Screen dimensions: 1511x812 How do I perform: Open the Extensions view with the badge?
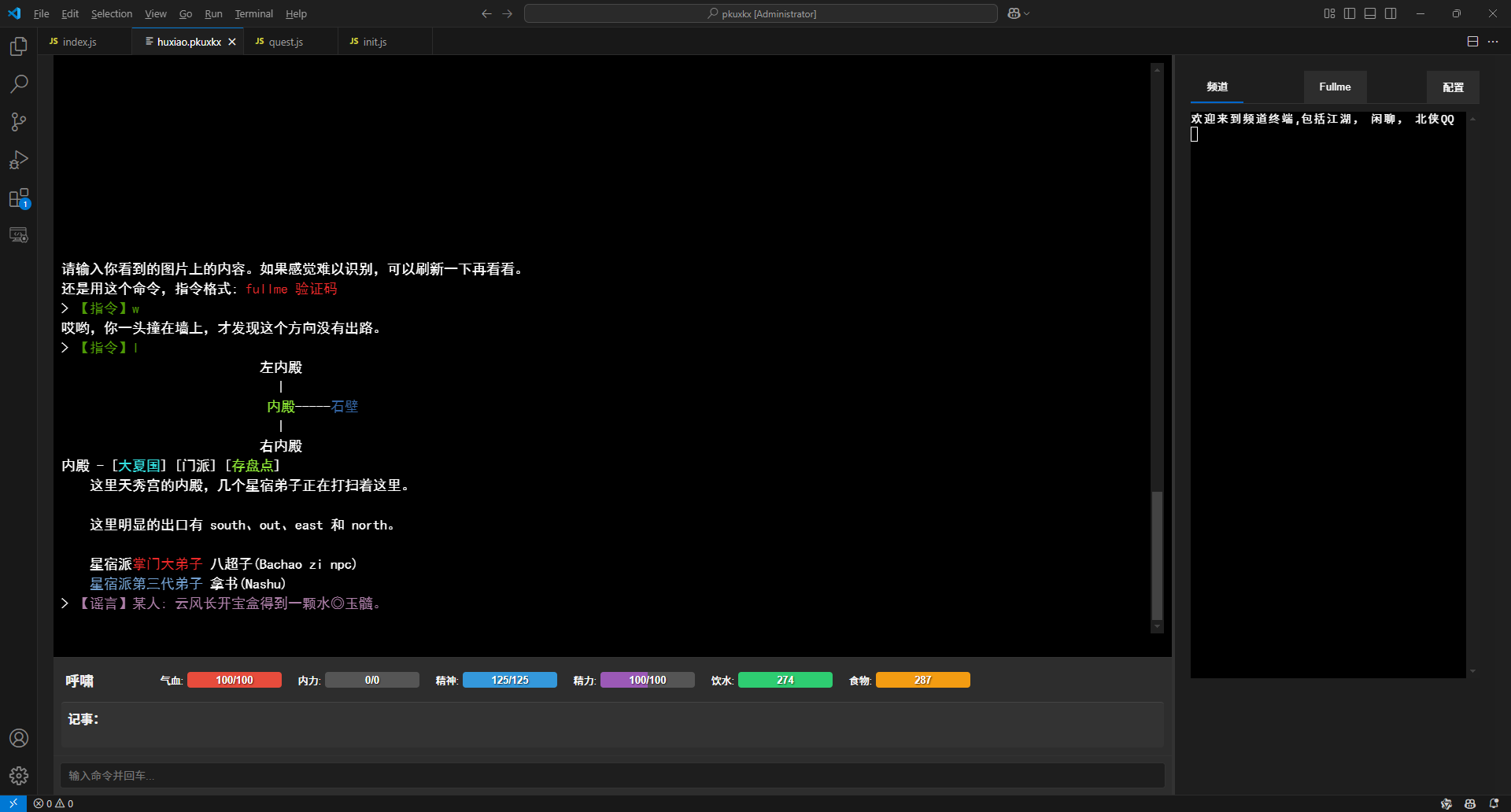point(19,198)
